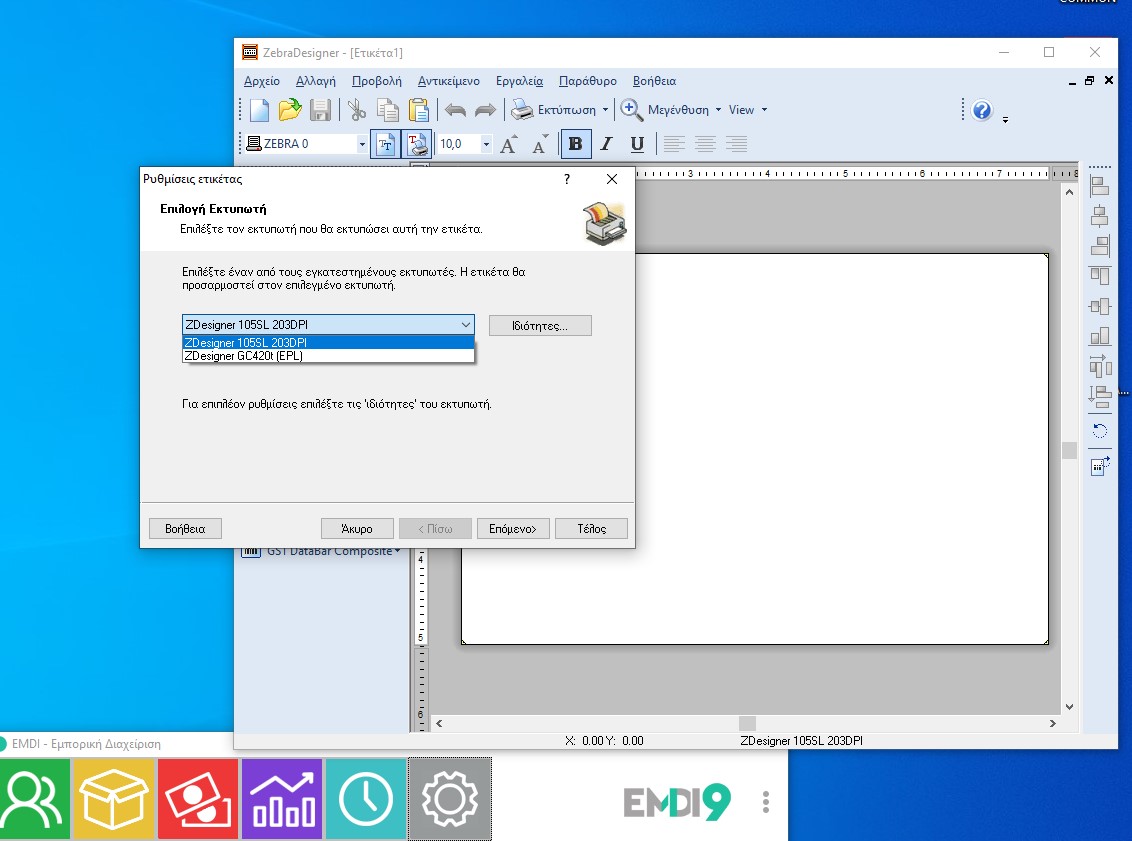This screenshot has height=841, width=1132.
Task: Click the distribute horizontally icon
Action: coord(1100,366)
